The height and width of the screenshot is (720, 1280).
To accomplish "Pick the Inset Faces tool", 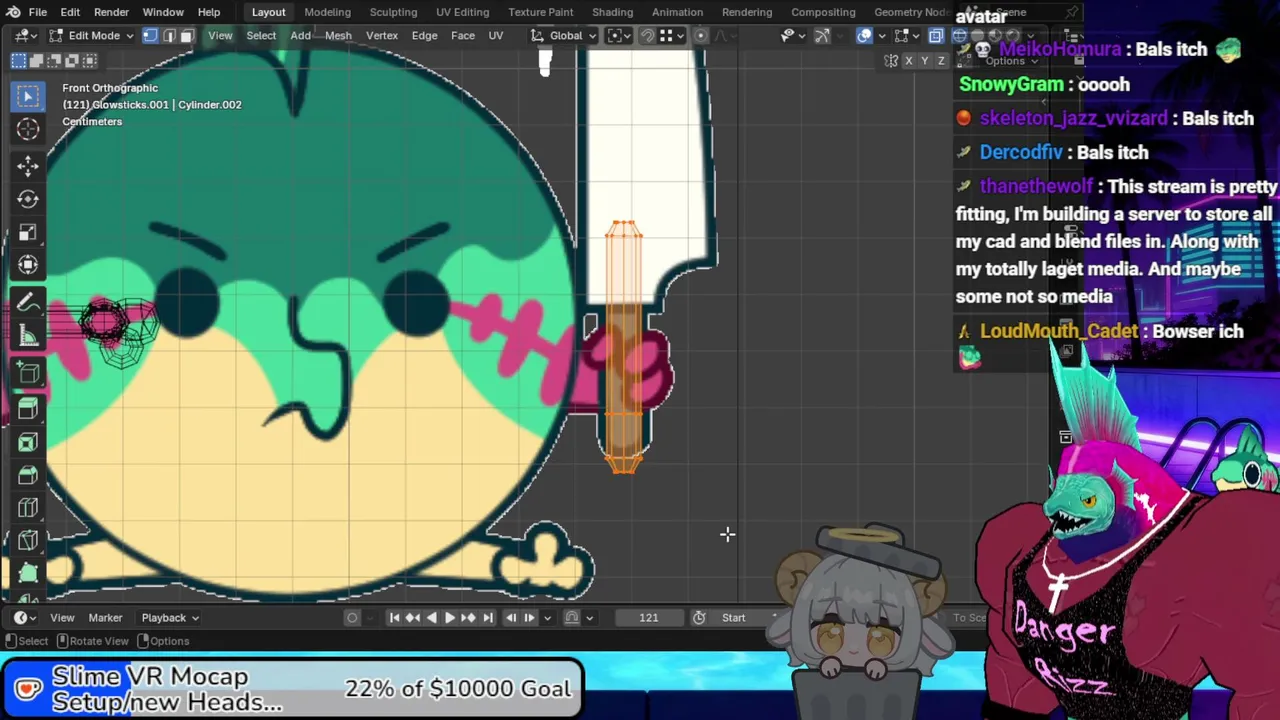I will (28, 442).
